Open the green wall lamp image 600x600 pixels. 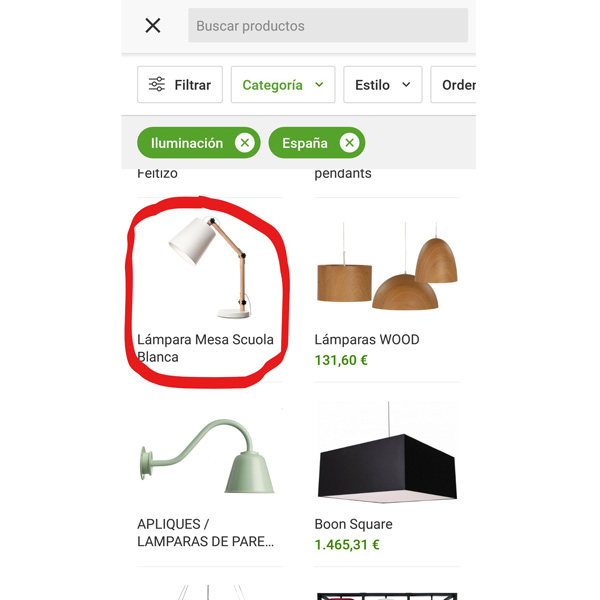(x=207, y=457)
